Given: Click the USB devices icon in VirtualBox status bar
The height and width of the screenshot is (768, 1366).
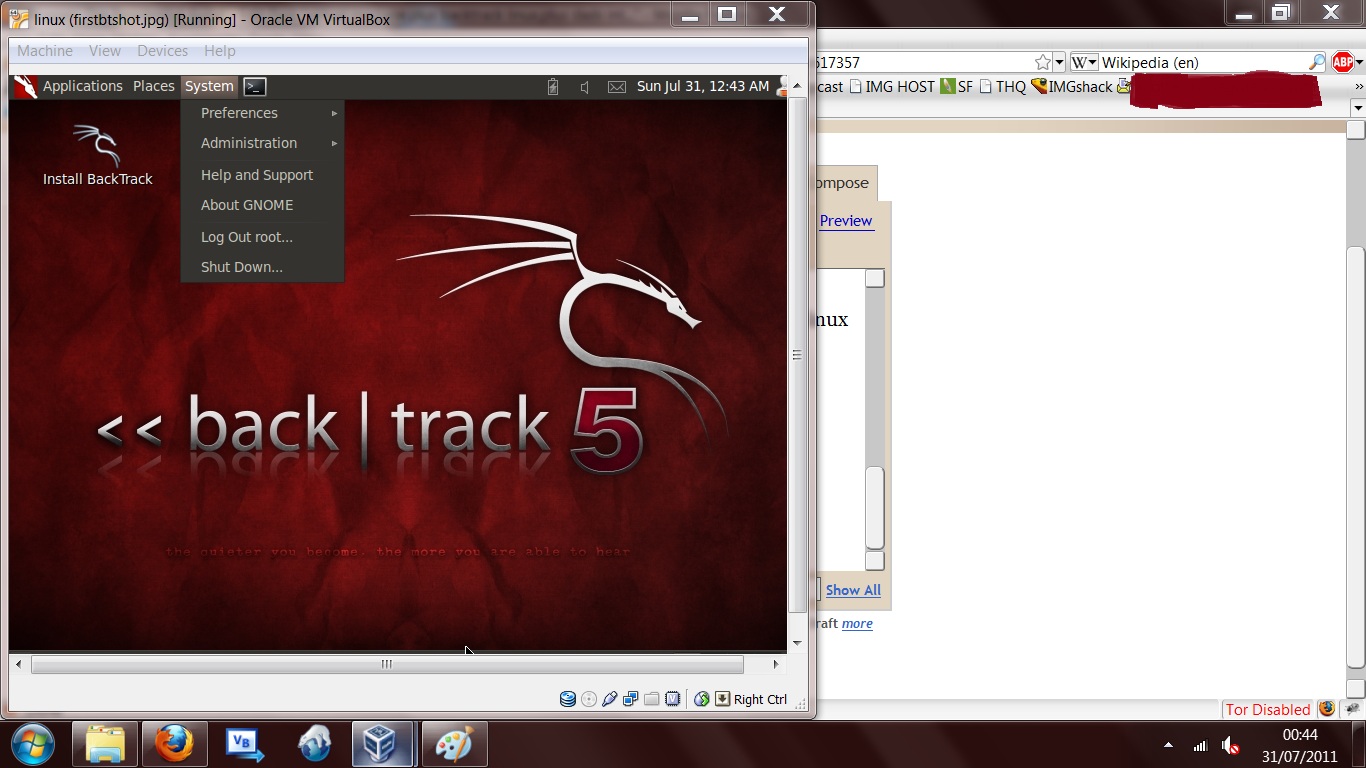Looking at the screenshot, I should [611, 698].
